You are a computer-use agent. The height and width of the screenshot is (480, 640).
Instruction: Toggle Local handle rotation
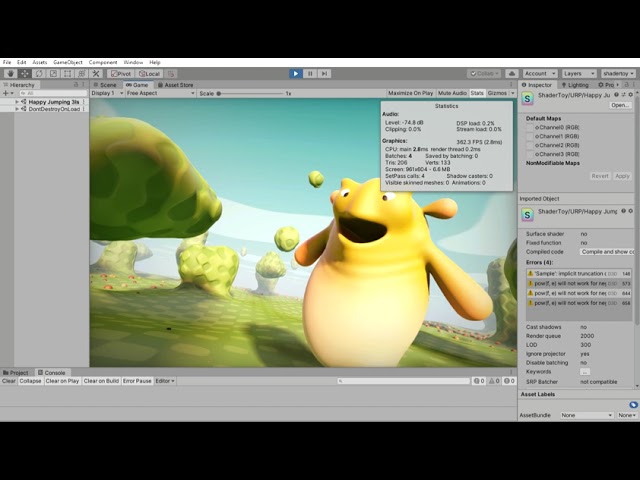pyautogui.click(x=149, y=74)
